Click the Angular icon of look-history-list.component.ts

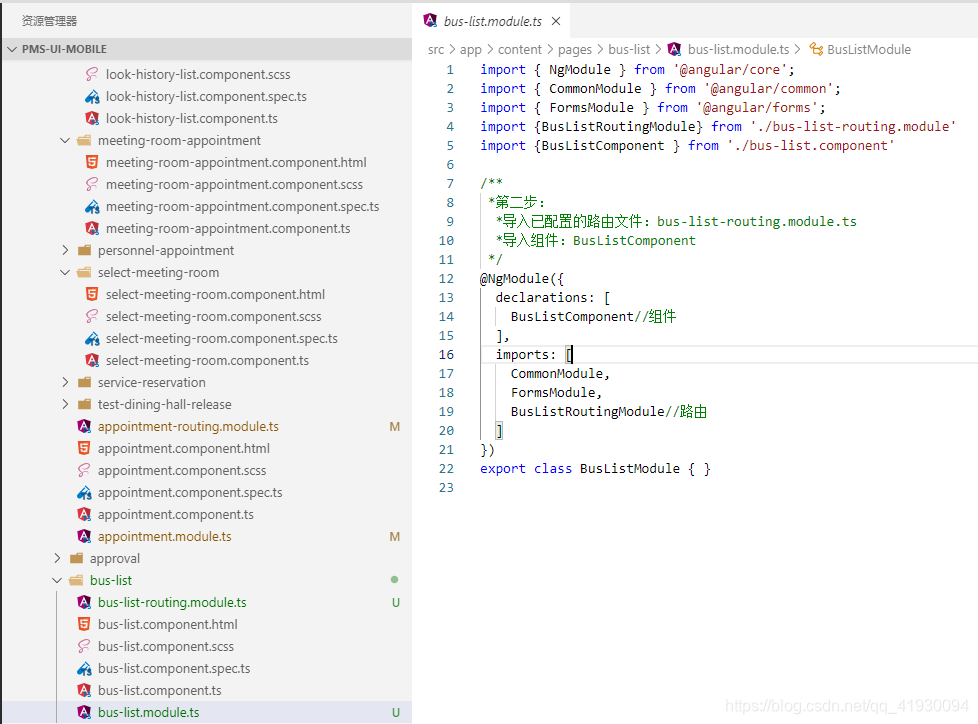(92, 118)
